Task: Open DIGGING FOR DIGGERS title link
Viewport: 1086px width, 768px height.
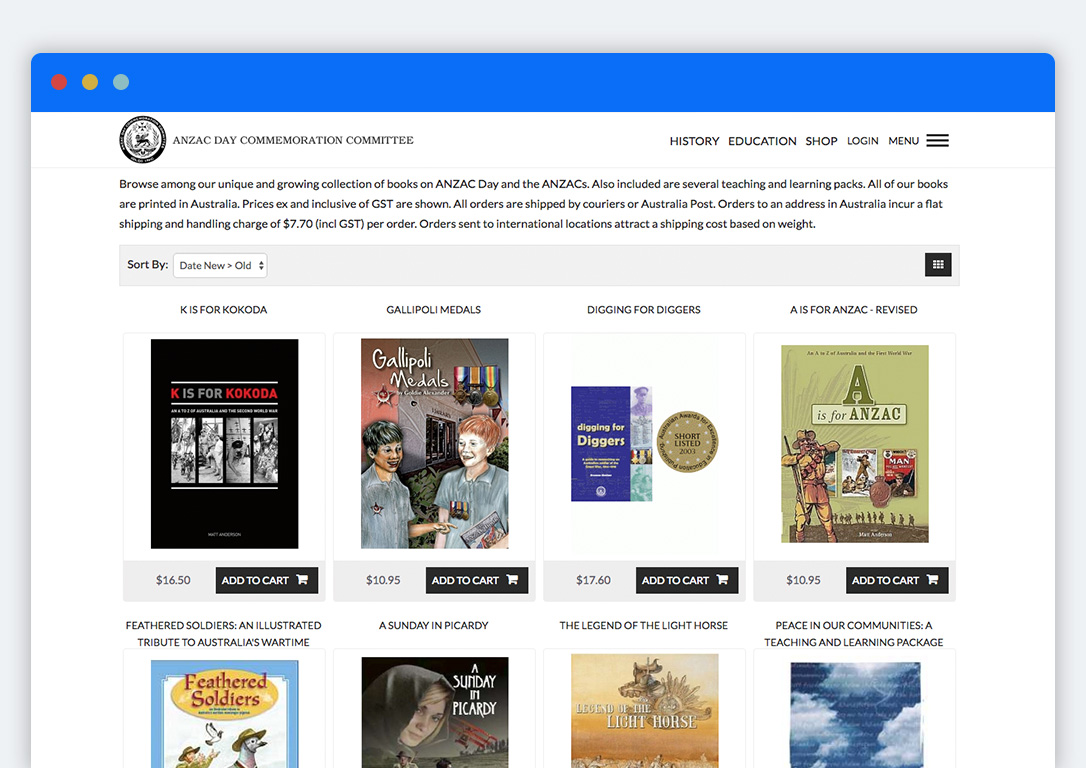Action: click(x=643, y=310)
